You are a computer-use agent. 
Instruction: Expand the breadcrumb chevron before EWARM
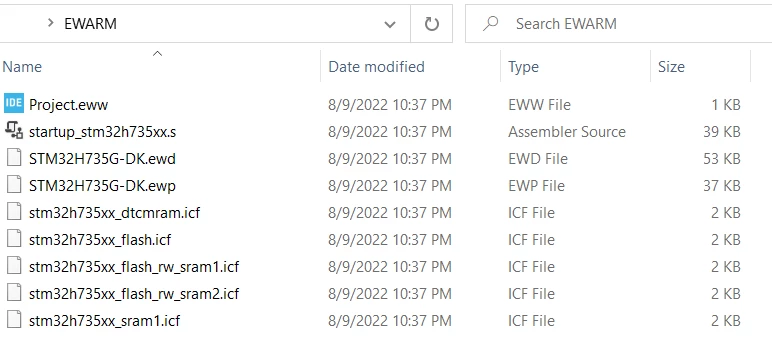[x=50, y=23]
